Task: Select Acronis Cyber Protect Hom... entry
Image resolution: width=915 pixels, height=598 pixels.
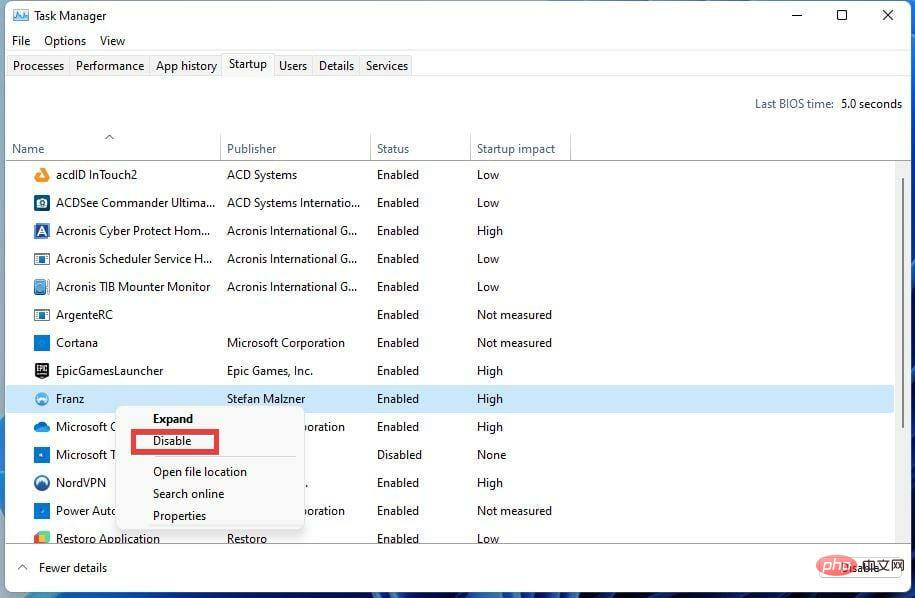Action: pyautogui.click(x=133, y=231)
